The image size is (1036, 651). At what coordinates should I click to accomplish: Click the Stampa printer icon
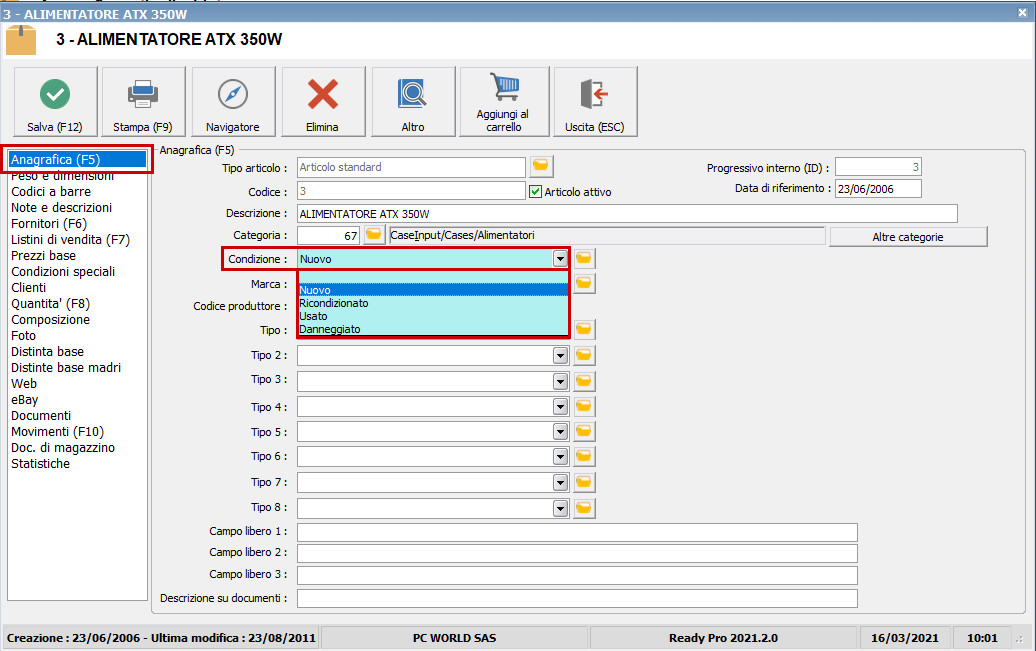point(143,94)
